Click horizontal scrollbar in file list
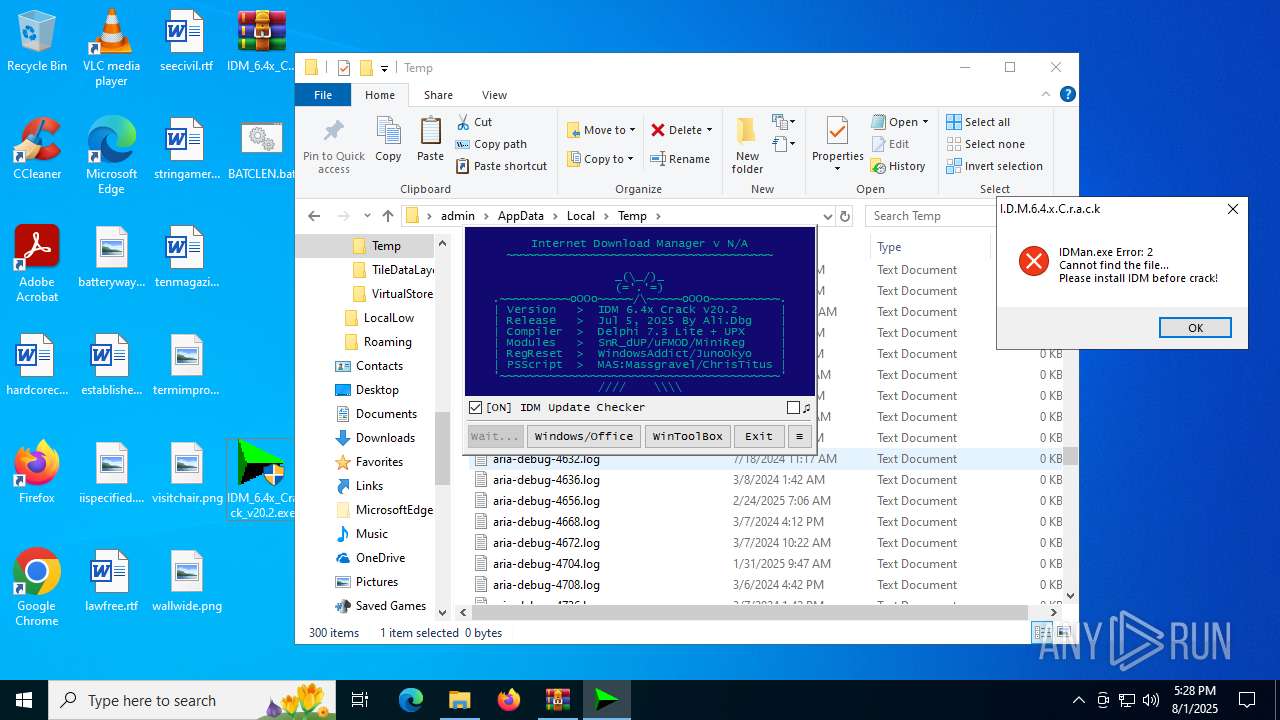The image size is (1280, 720). coord(750,612)
